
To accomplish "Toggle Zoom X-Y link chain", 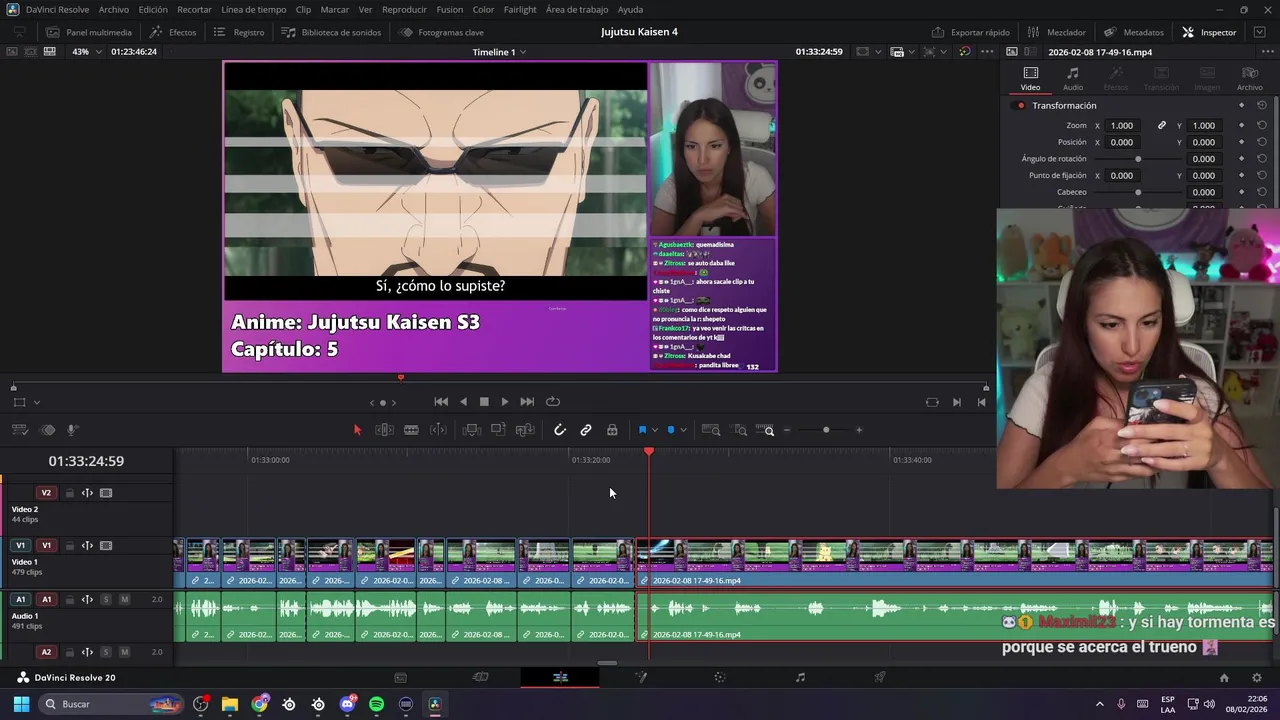I will [x=1161, y=126].
